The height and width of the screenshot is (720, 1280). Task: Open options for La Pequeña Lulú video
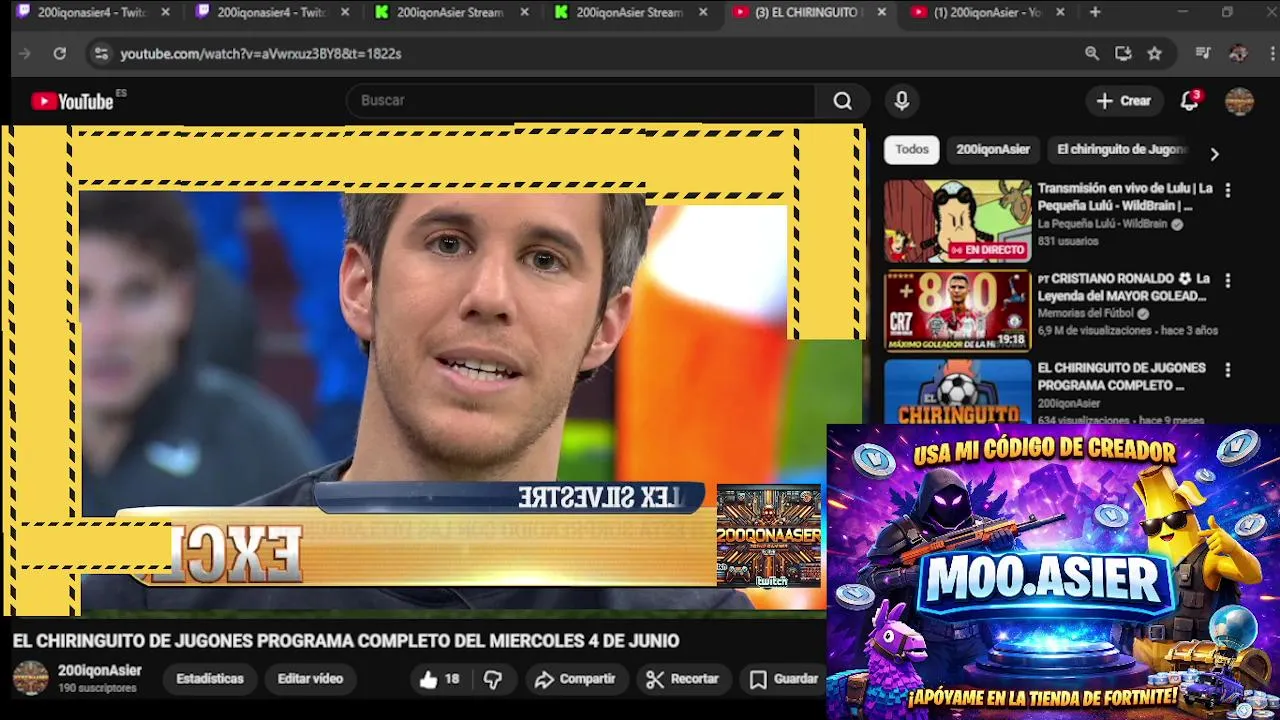(x=1228, y=190)
